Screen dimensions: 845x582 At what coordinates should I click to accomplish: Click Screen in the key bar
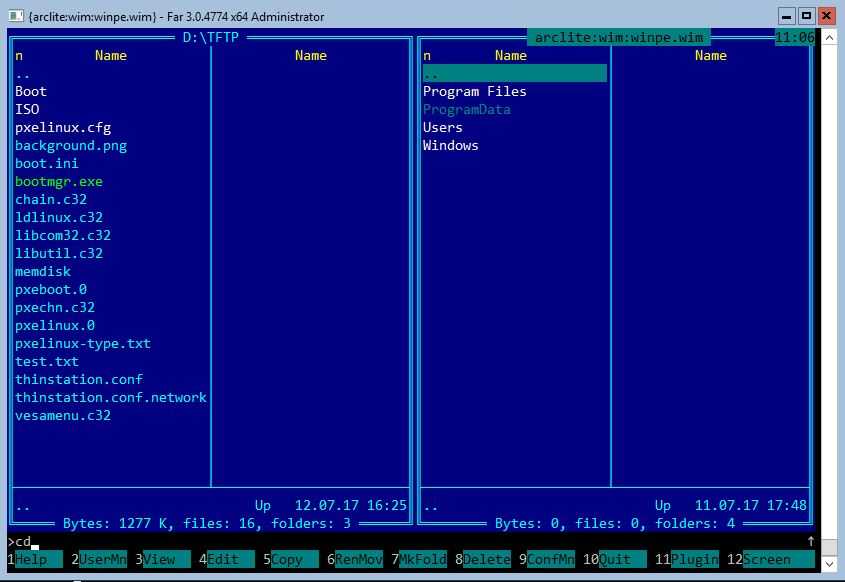[x=766, y=560]
